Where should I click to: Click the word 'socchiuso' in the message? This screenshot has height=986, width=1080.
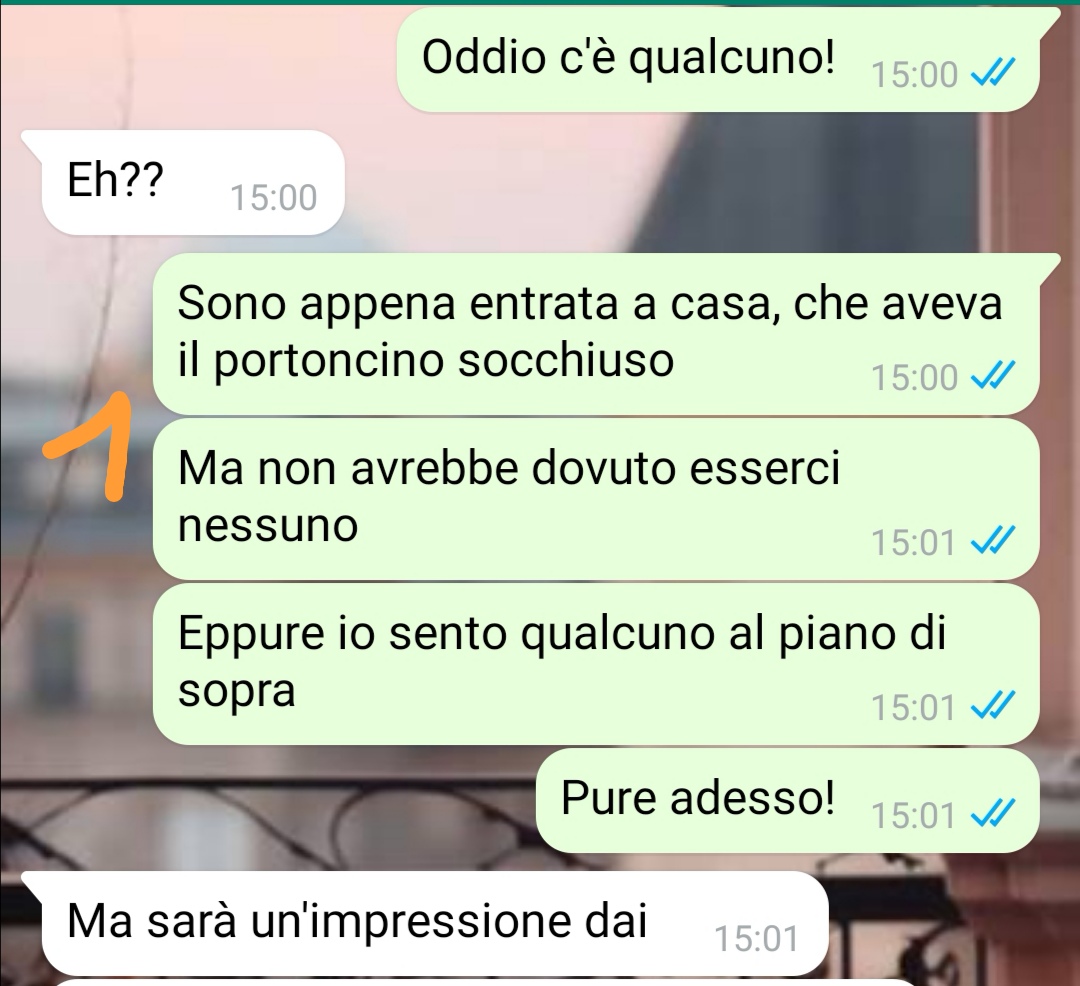565,360
